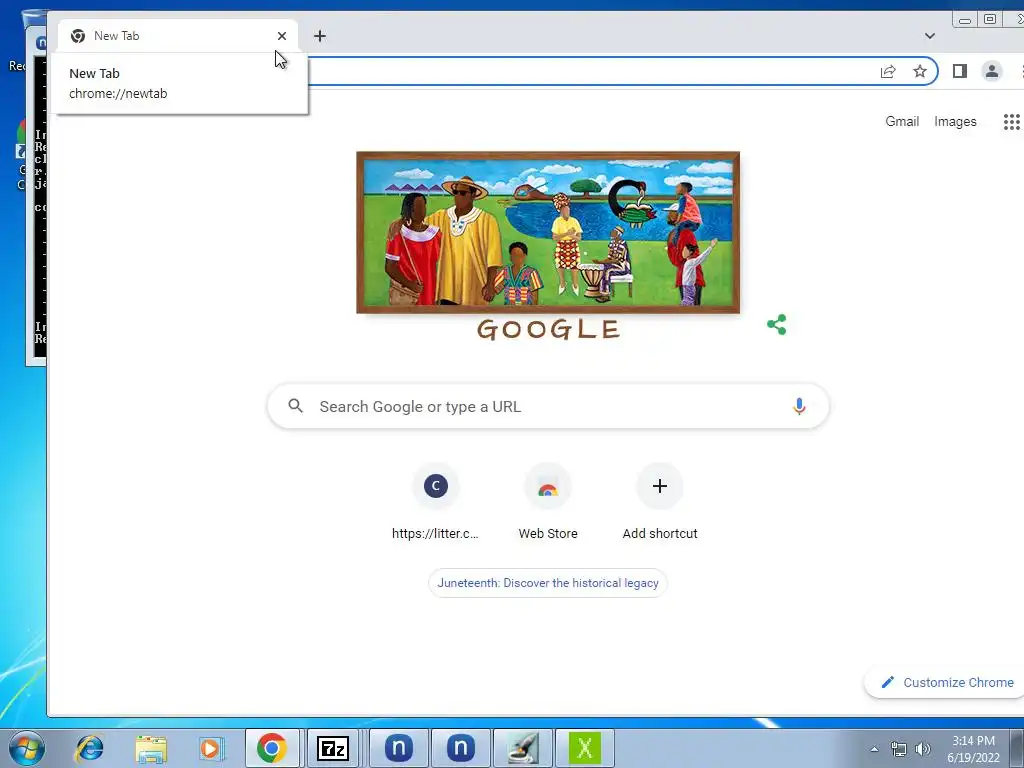Open the clock showing 3:14 PM
1024x768 pixels.
pos(973,749)
